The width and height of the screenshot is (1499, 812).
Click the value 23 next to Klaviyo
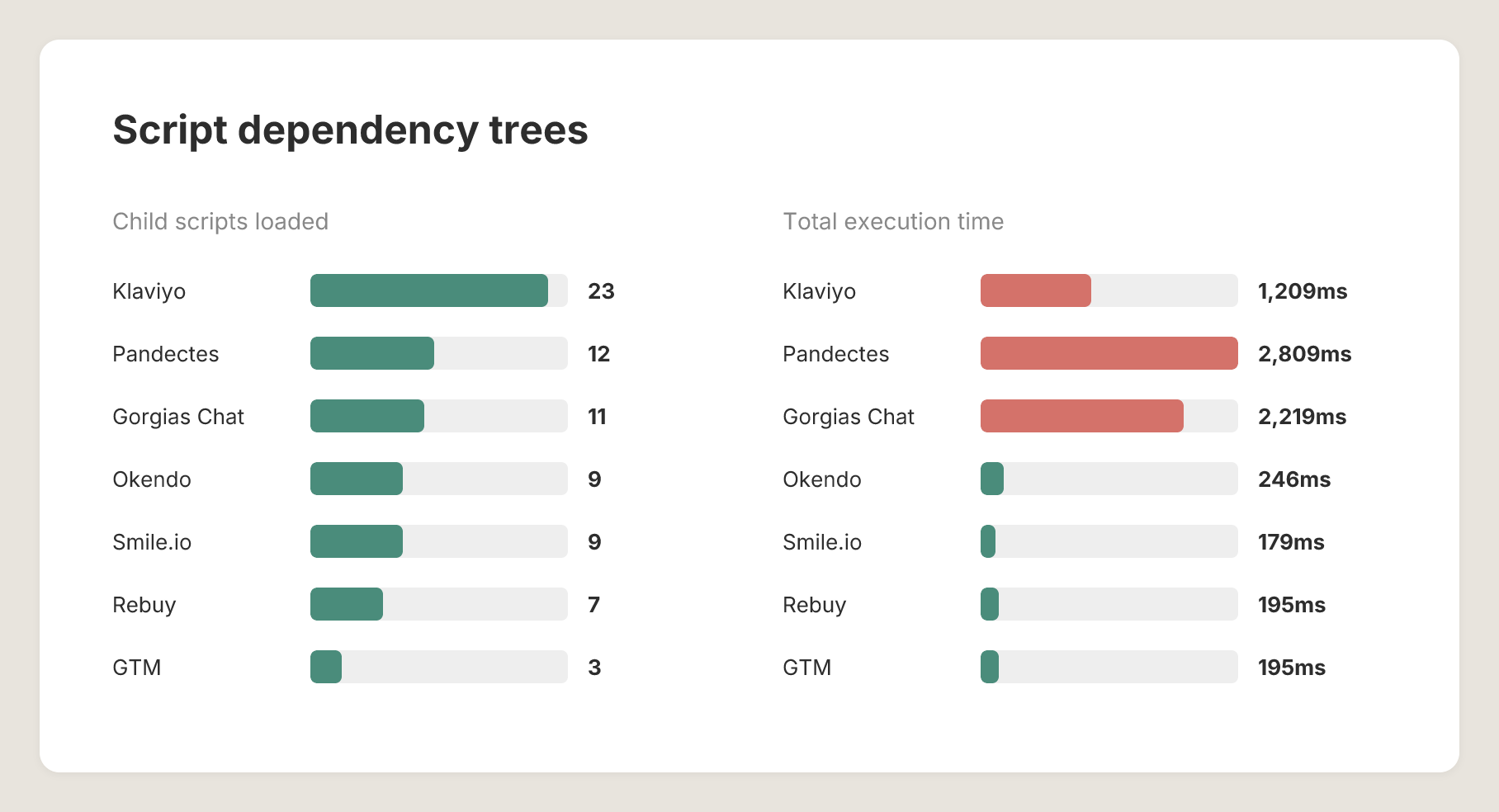click(600, 290)
